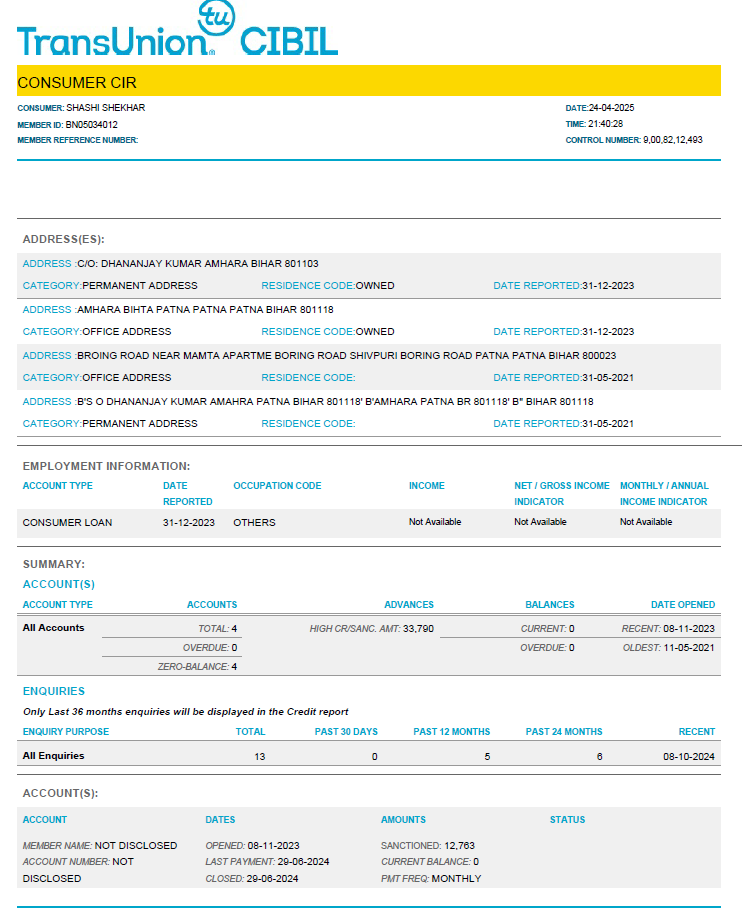Click the BALANCES column header
742x910 pixels.
click(x=550, y=605)
